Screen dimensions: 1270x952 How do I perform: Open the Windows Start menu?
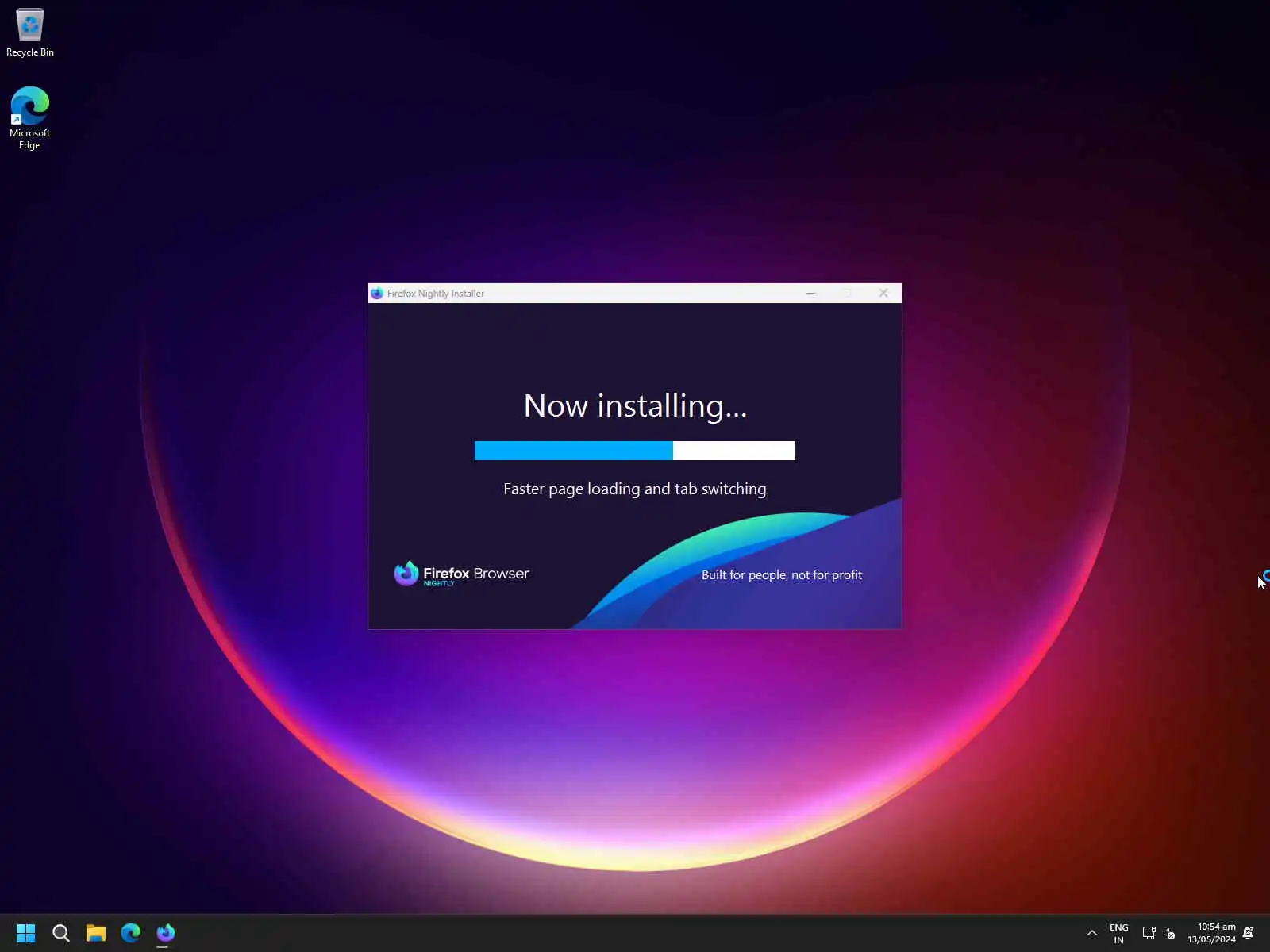25,933
